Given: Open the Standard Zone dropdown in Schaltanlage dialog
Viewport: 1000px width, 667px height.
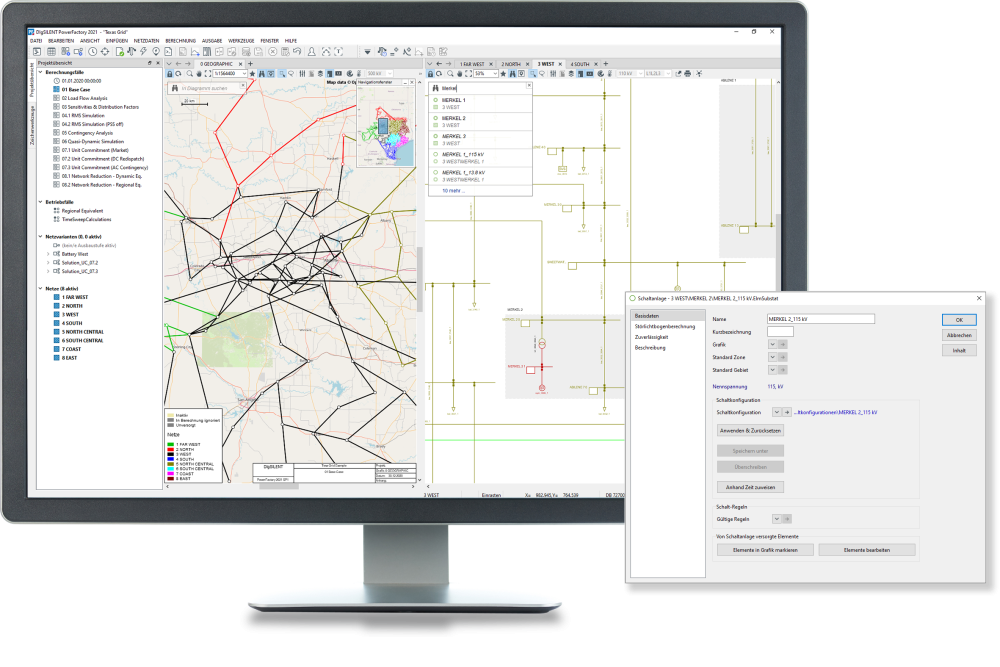Looking at the screenshot, I should pos(772,357).
